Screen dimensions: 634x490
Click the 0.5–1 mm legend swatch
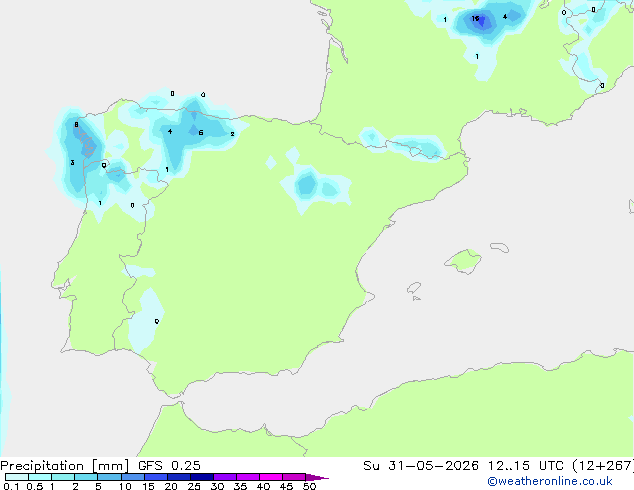40,477
